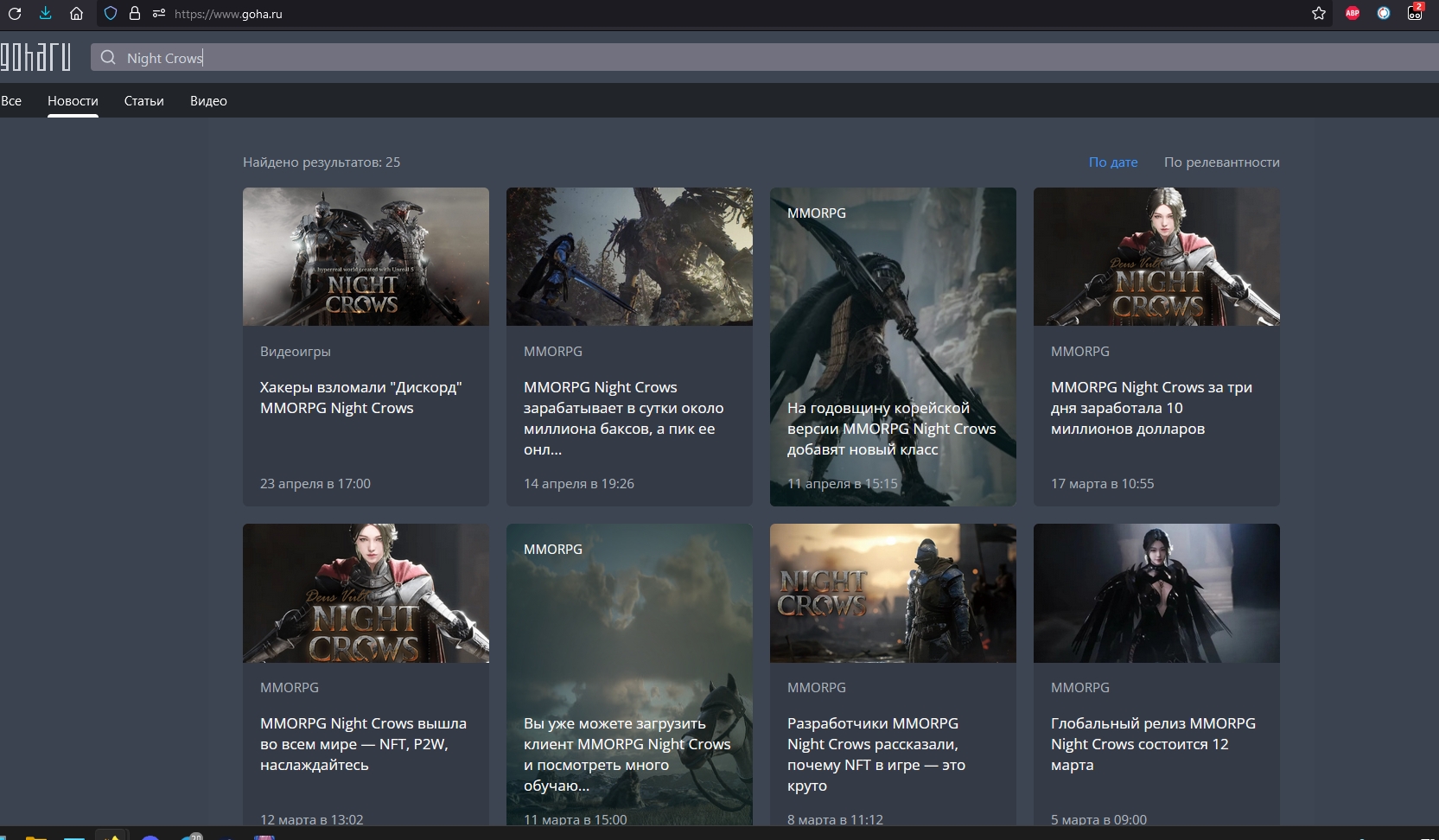
Task: Open article Разработчики MMORPG Night Crows рассказали
Action: click(x=876, y=754)
